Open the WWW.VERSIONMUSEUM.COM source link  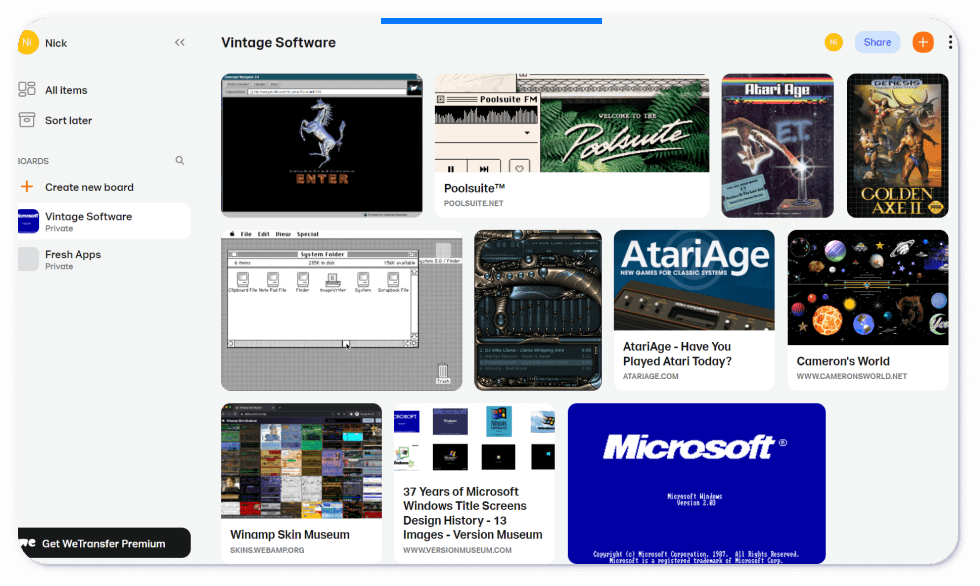pyautogui.click(x=458, y=550)
